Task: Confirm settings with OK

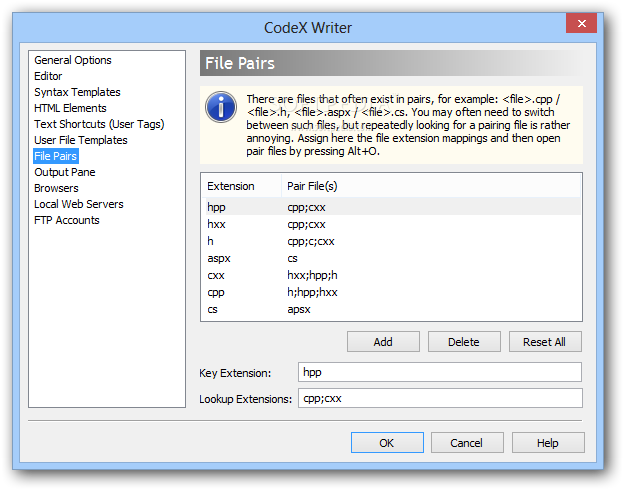Action: pos(387,443)
